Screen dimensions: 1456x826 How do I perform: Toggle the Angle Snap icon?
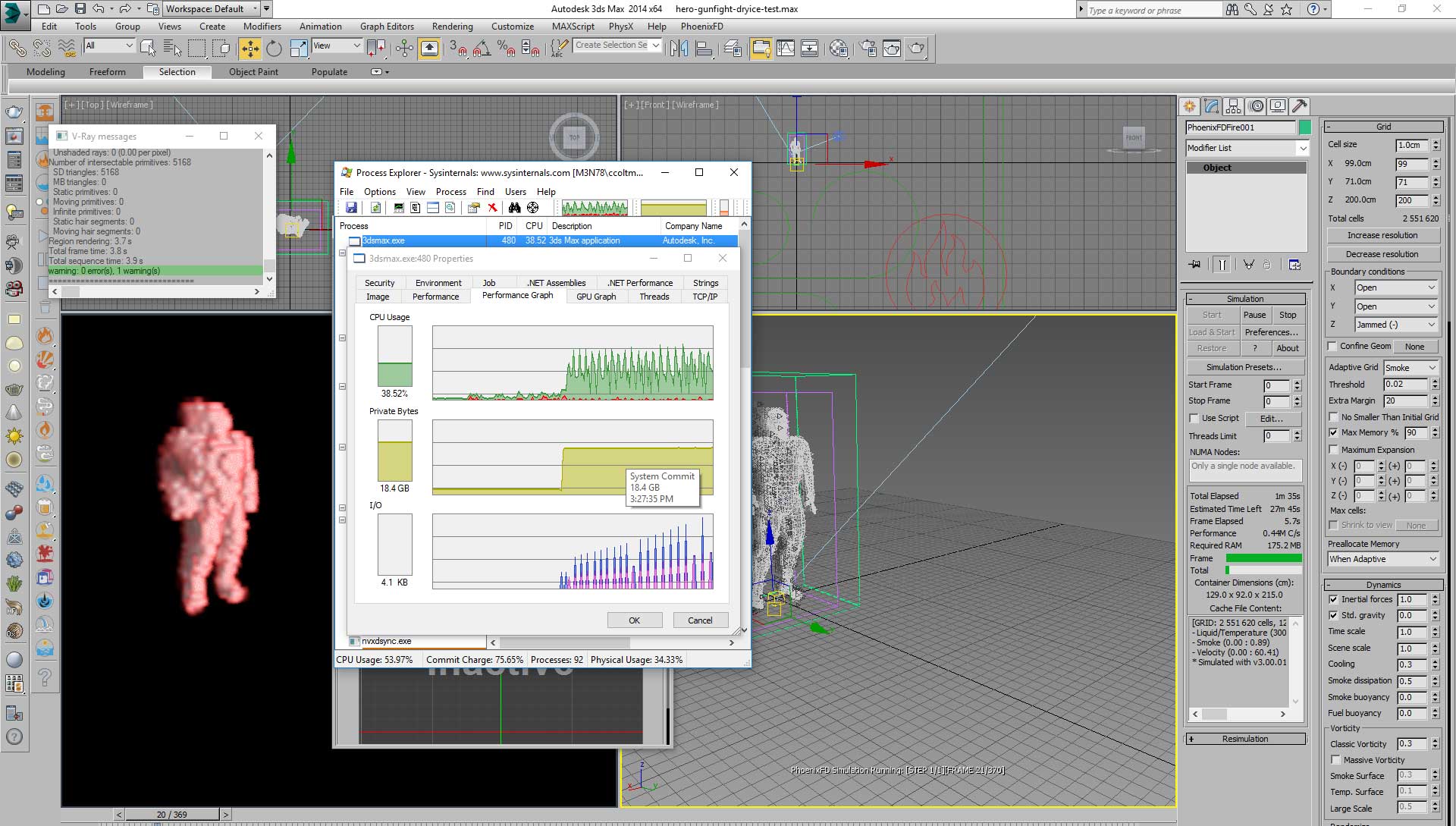pyautogui.click(x=482, y=49)
